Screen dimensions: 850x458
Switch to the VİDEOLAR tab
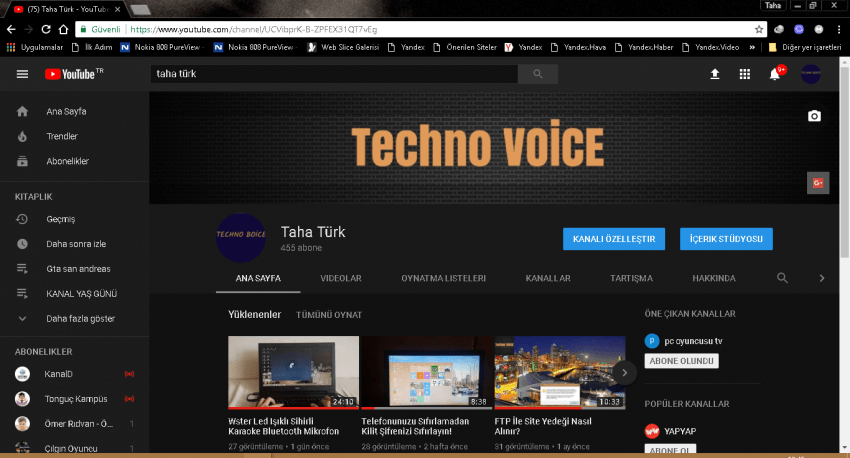tap(341, 278)
